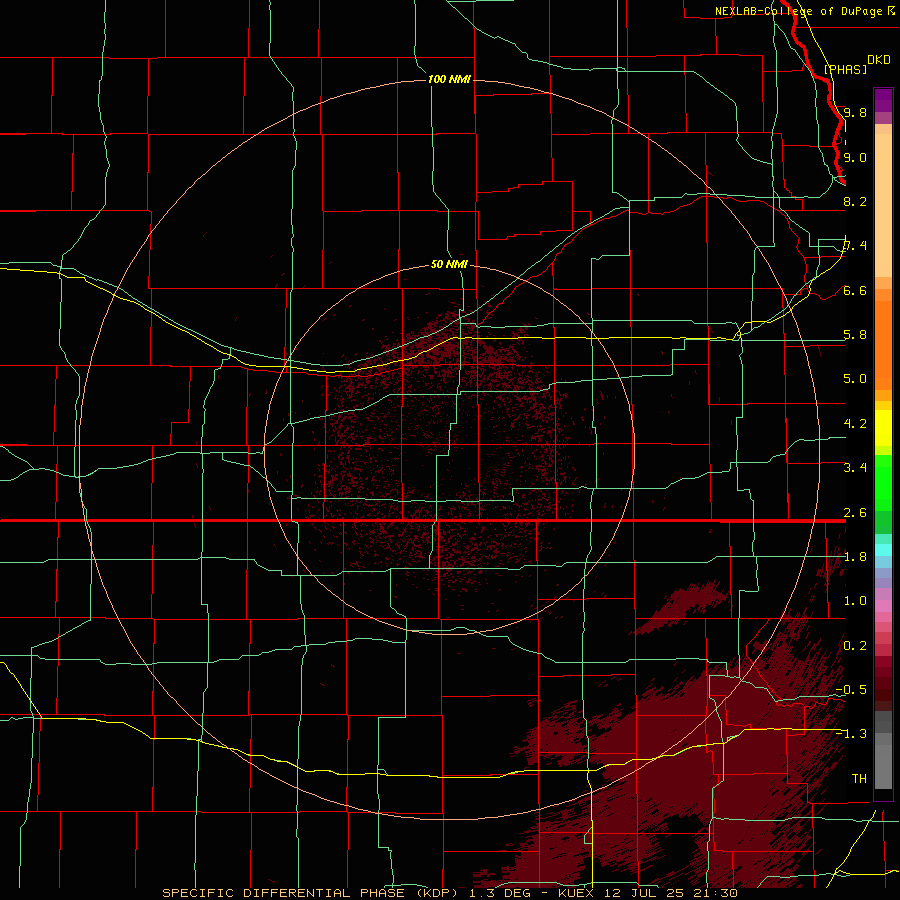Viewport: 900px width, 900px height.
Task: Click the 2.6 value on the color scale
Action: (855, 513)
